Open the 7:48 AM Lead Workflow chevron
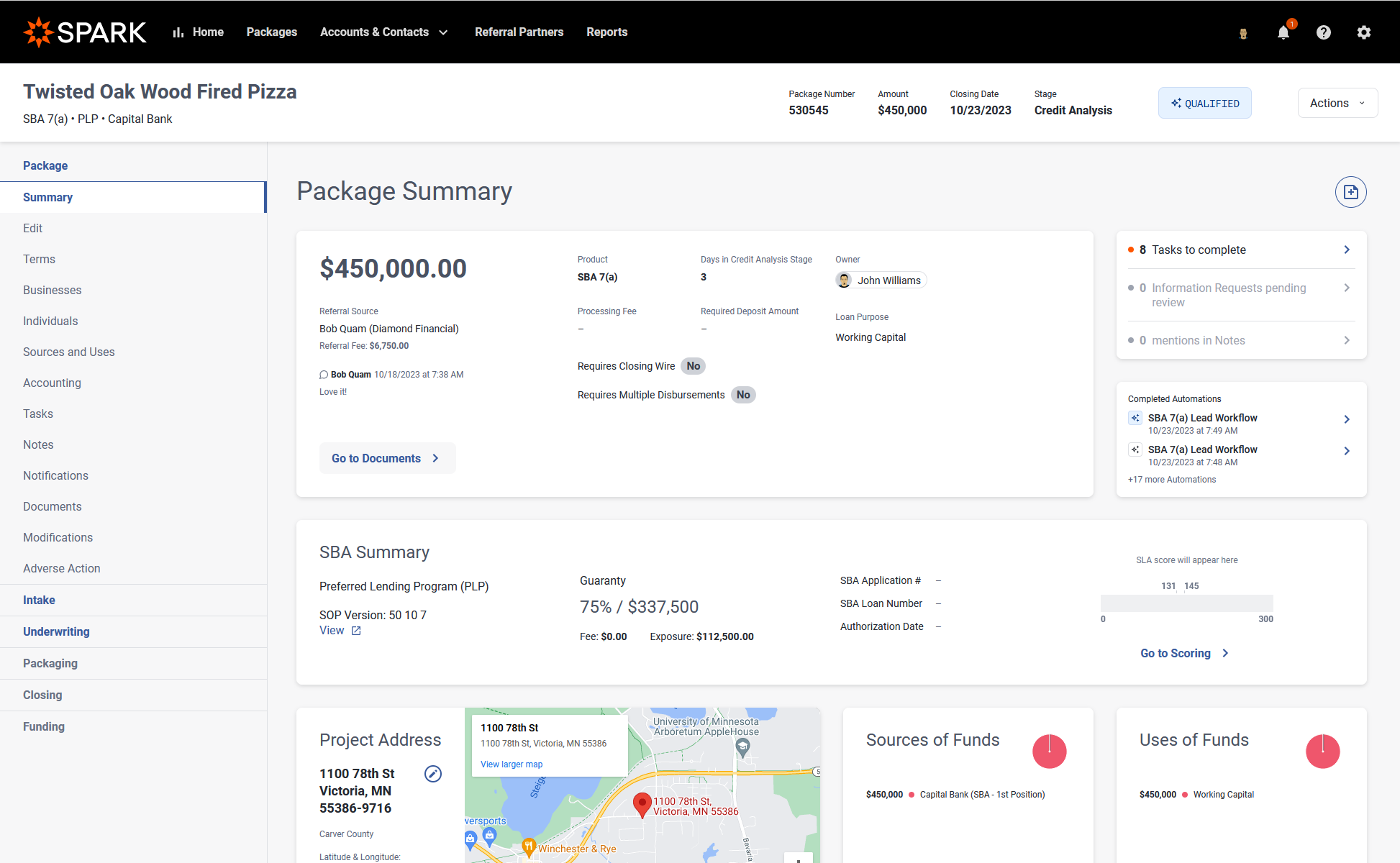The image size is (1400, 863). (1347, 451)
